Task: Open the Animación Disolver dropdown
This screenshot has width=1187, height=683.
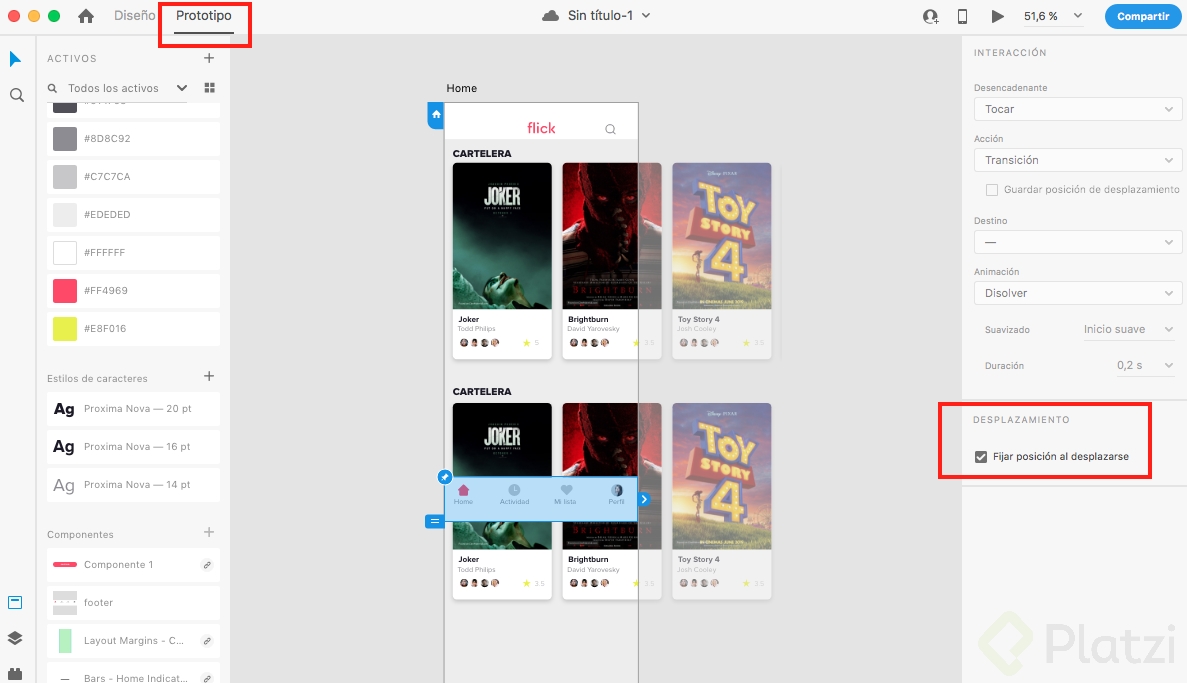Action: click(1077, 293)
